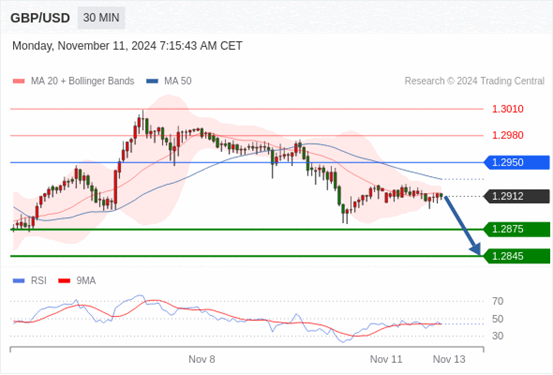Click the 'MA 50' legend label
The image size is (553, 375).
[x=178, y=81]
